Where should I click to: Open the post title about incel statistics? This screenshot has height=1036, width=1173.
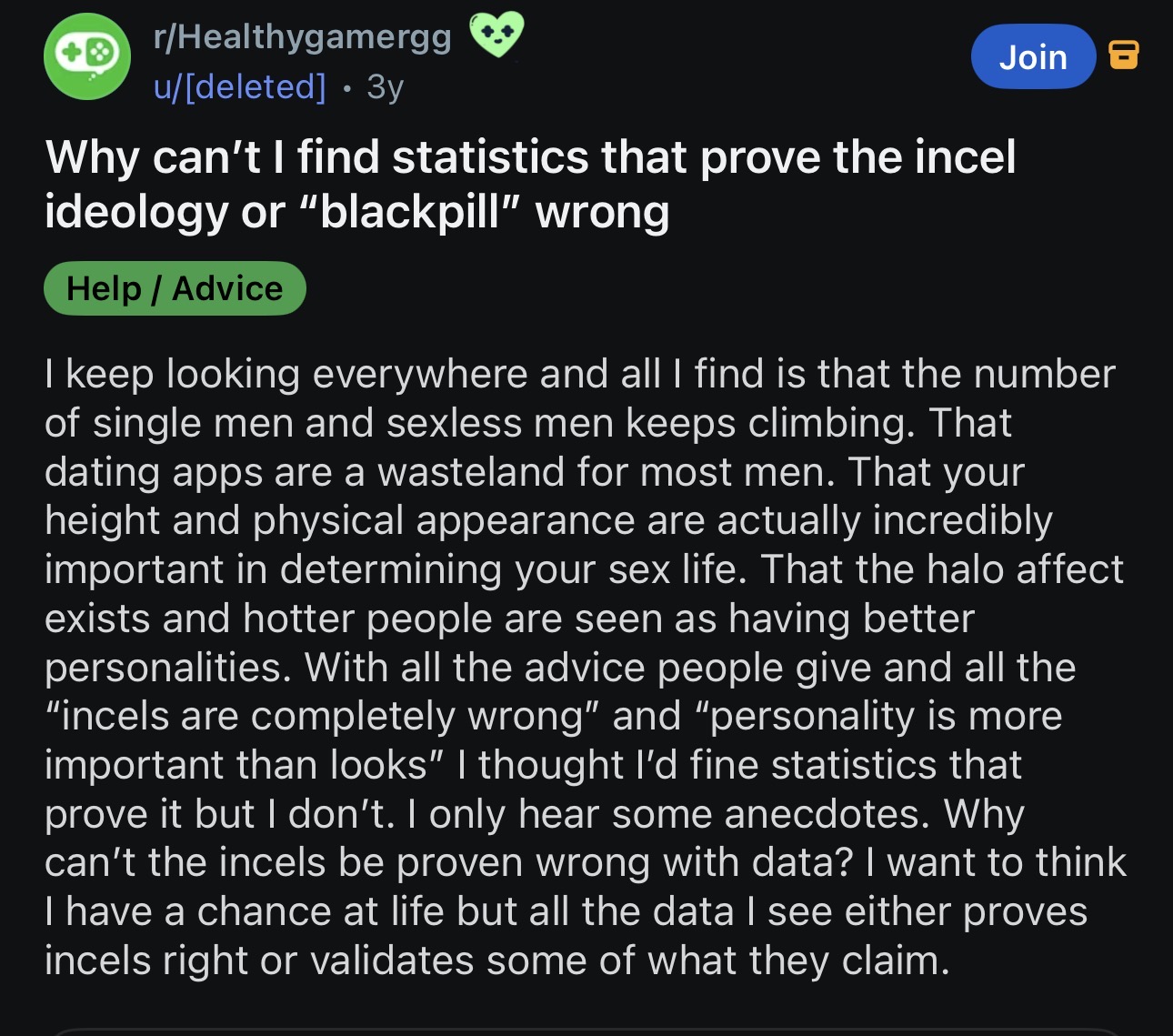pos(530,184)
